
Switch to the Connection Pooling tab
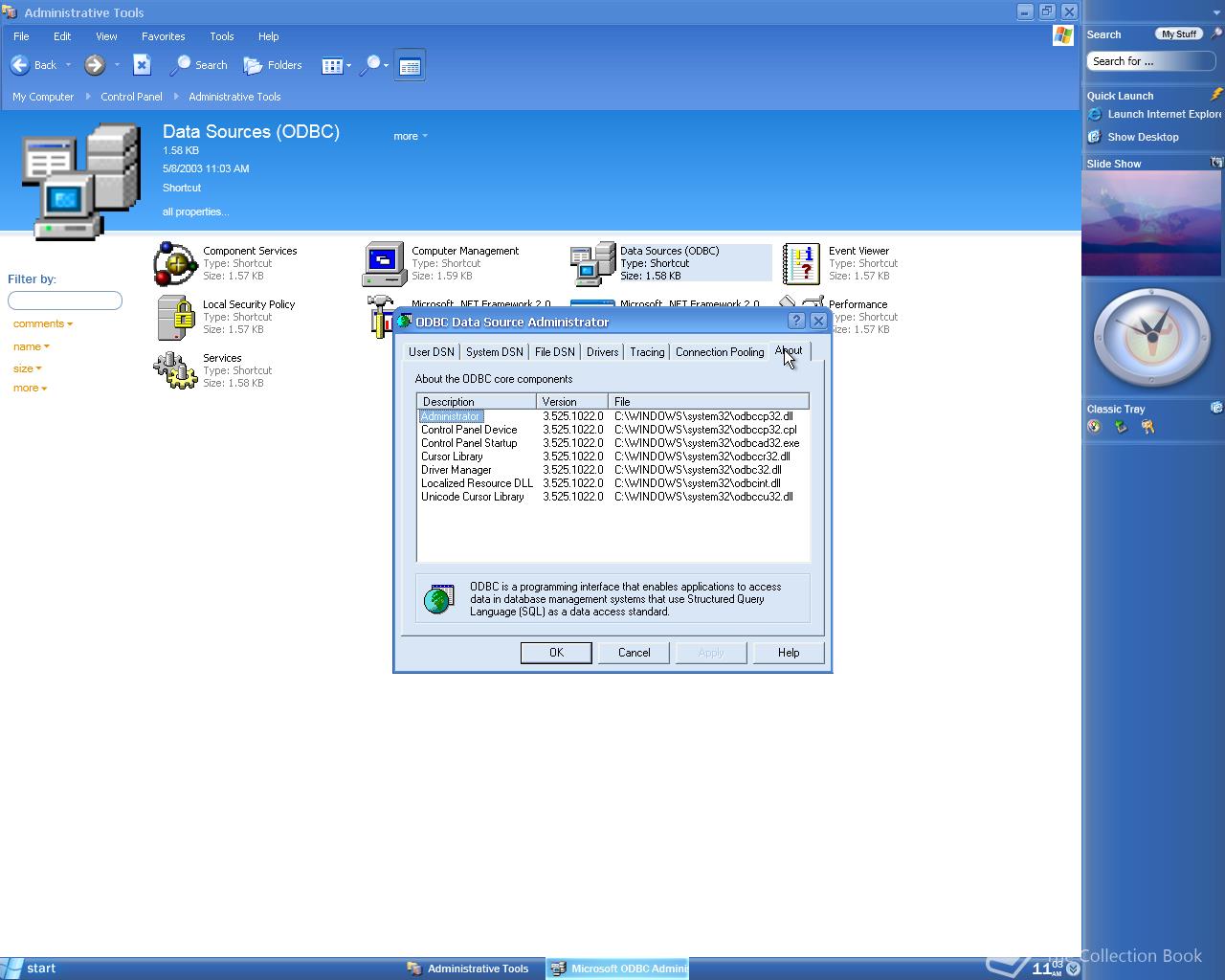pos(720,352)
